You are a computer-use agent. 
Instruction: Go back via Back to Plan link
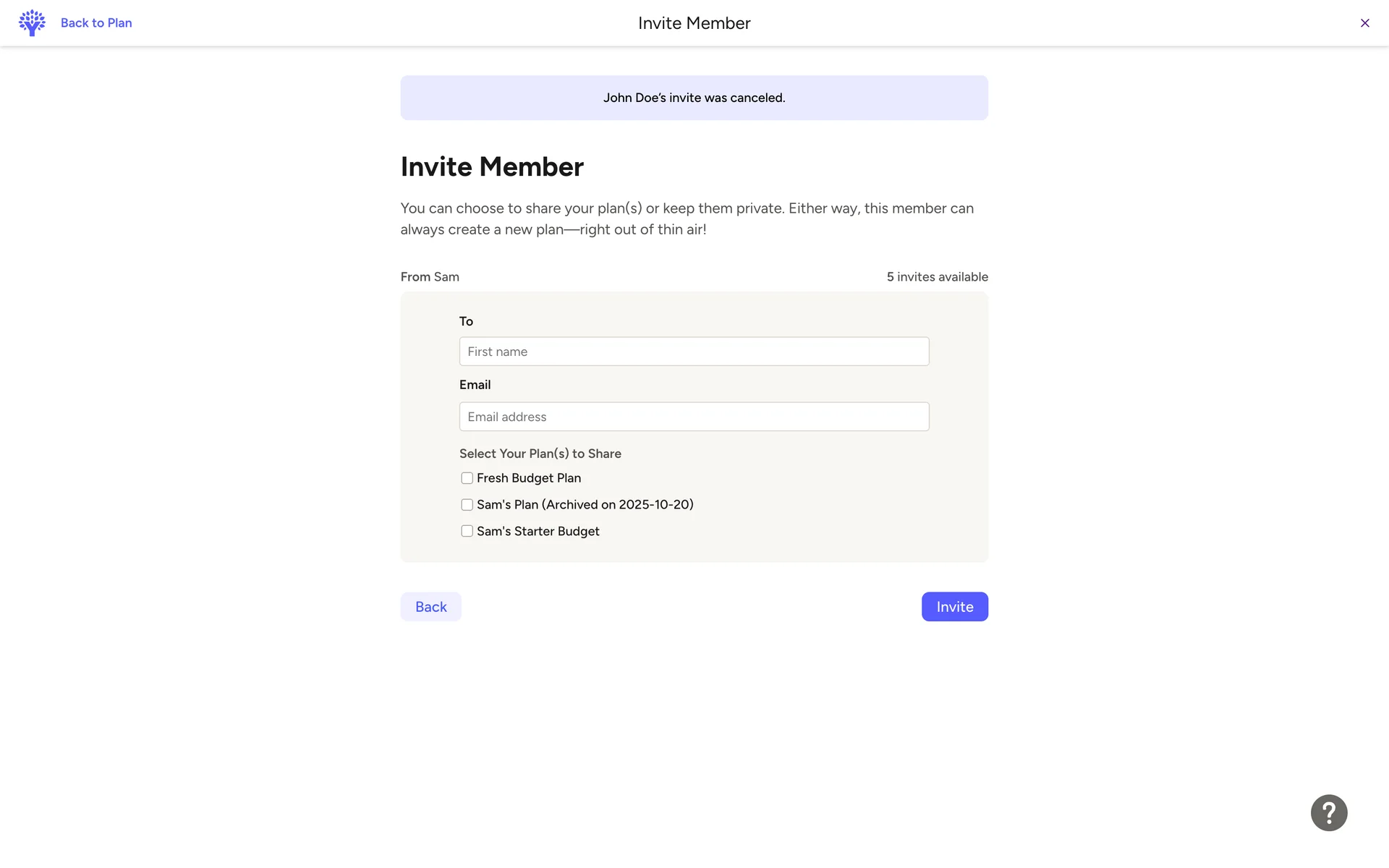pos(96,23)
